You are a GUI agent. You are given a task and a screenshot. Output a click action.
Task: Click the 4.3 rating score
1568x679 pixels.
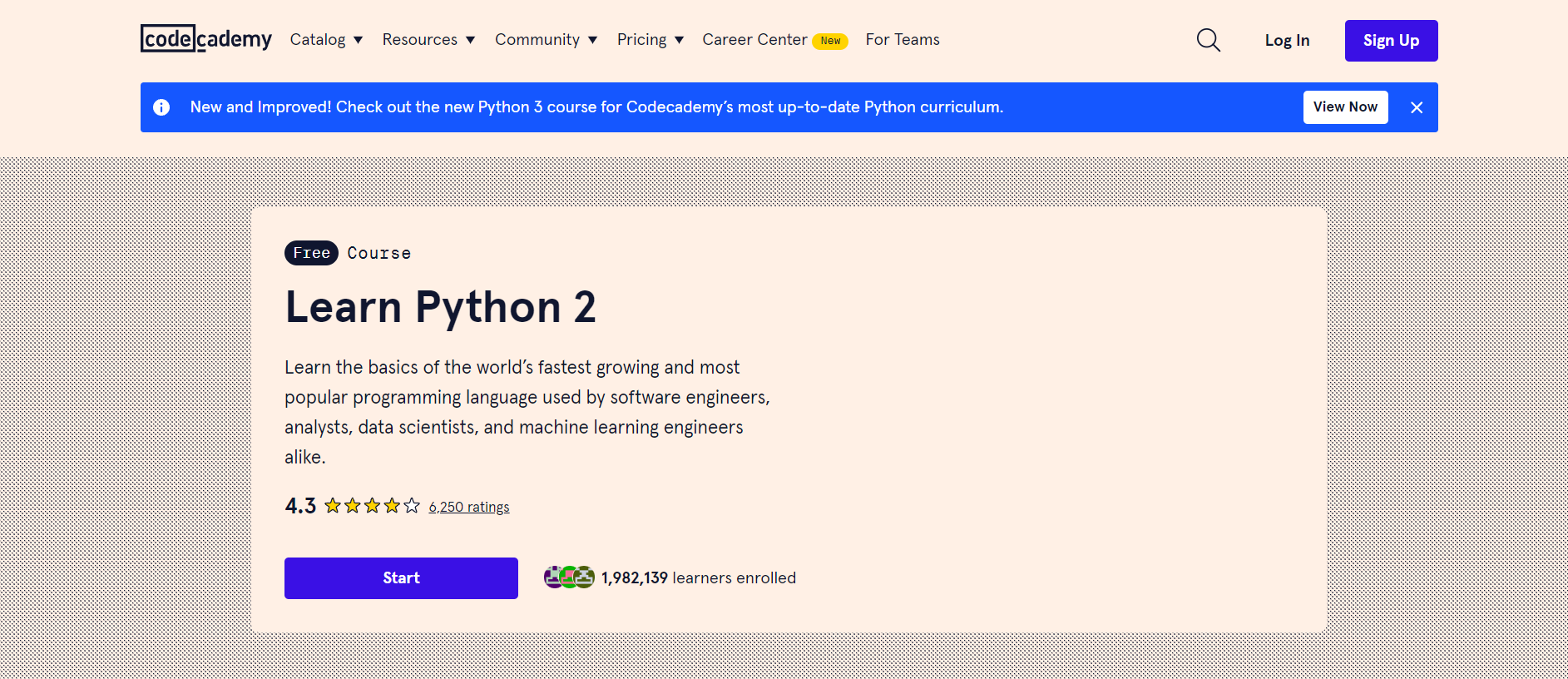click(x=300, y=506)
